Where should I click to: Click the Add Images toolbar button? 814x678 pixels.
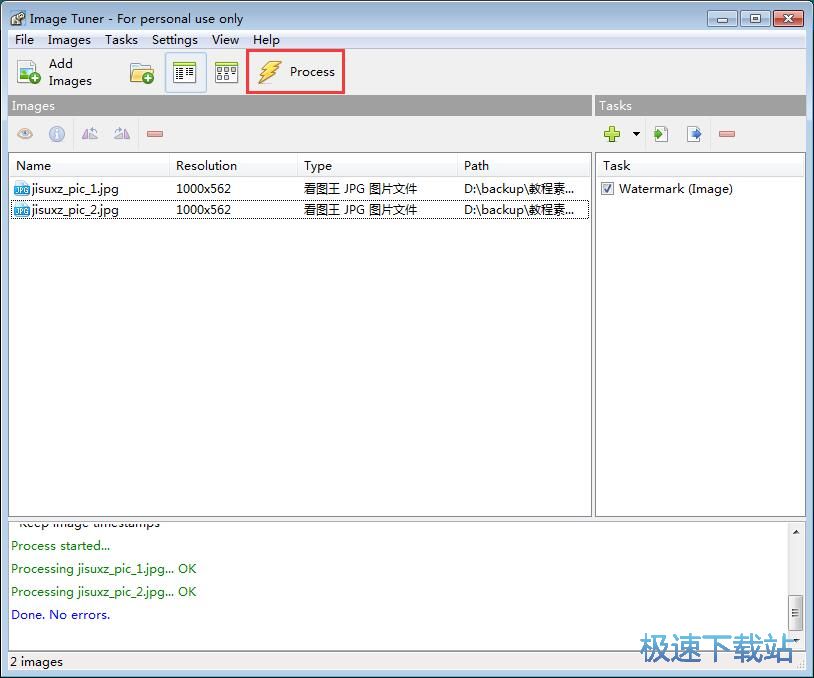[55, 72]
